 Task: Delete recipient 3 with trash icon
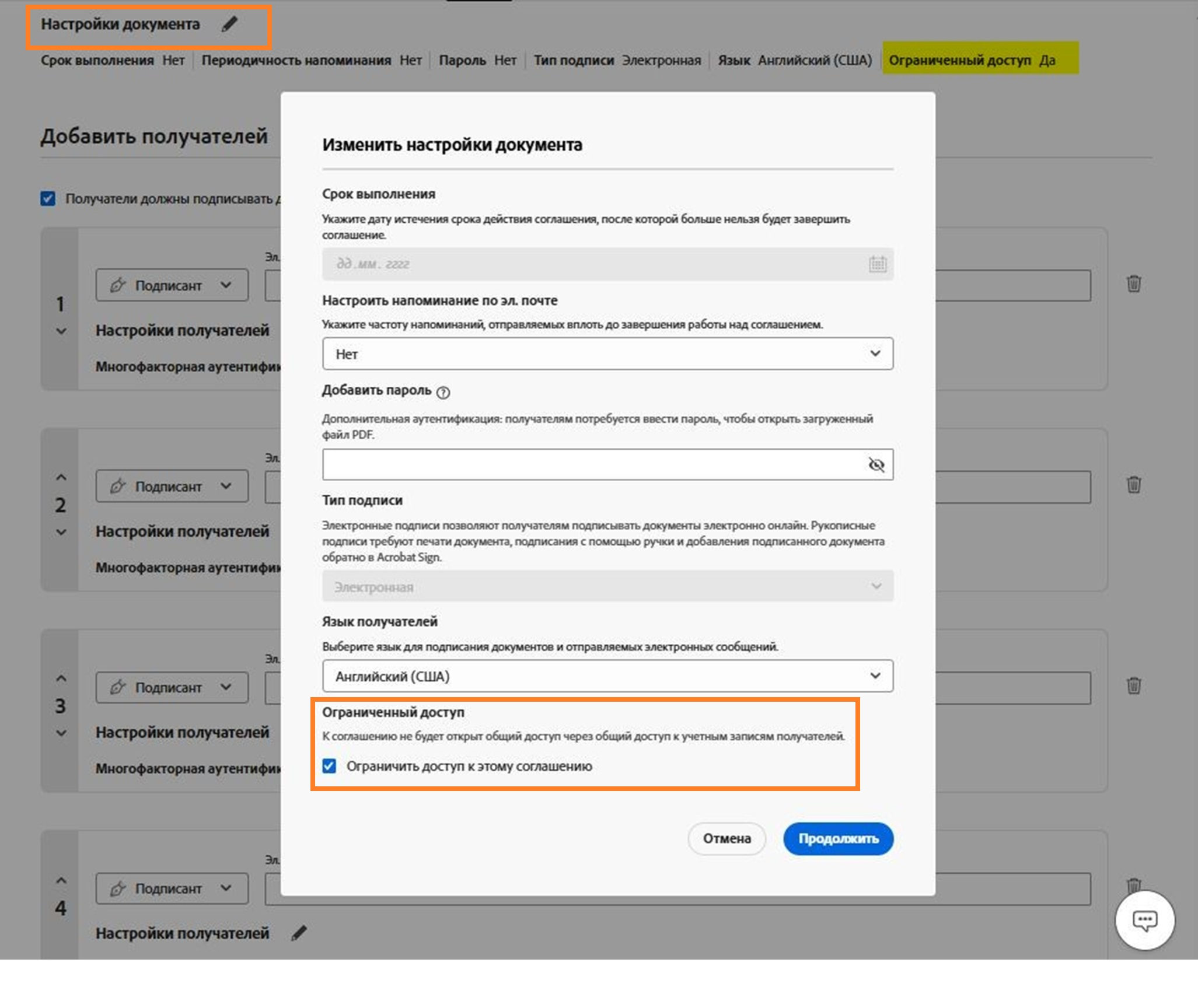coord(1133,685)
